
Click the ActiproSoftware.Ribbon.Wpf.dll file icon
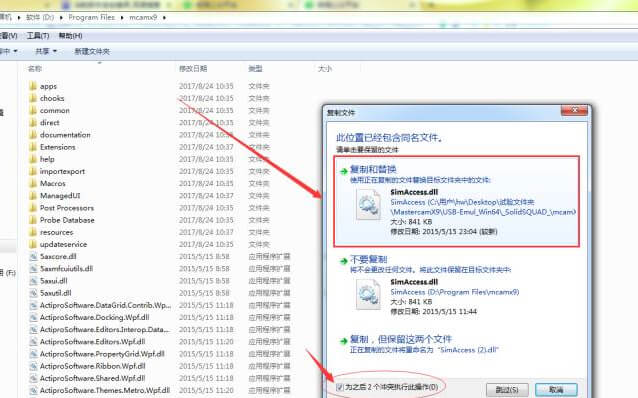(x=33, y=366)
